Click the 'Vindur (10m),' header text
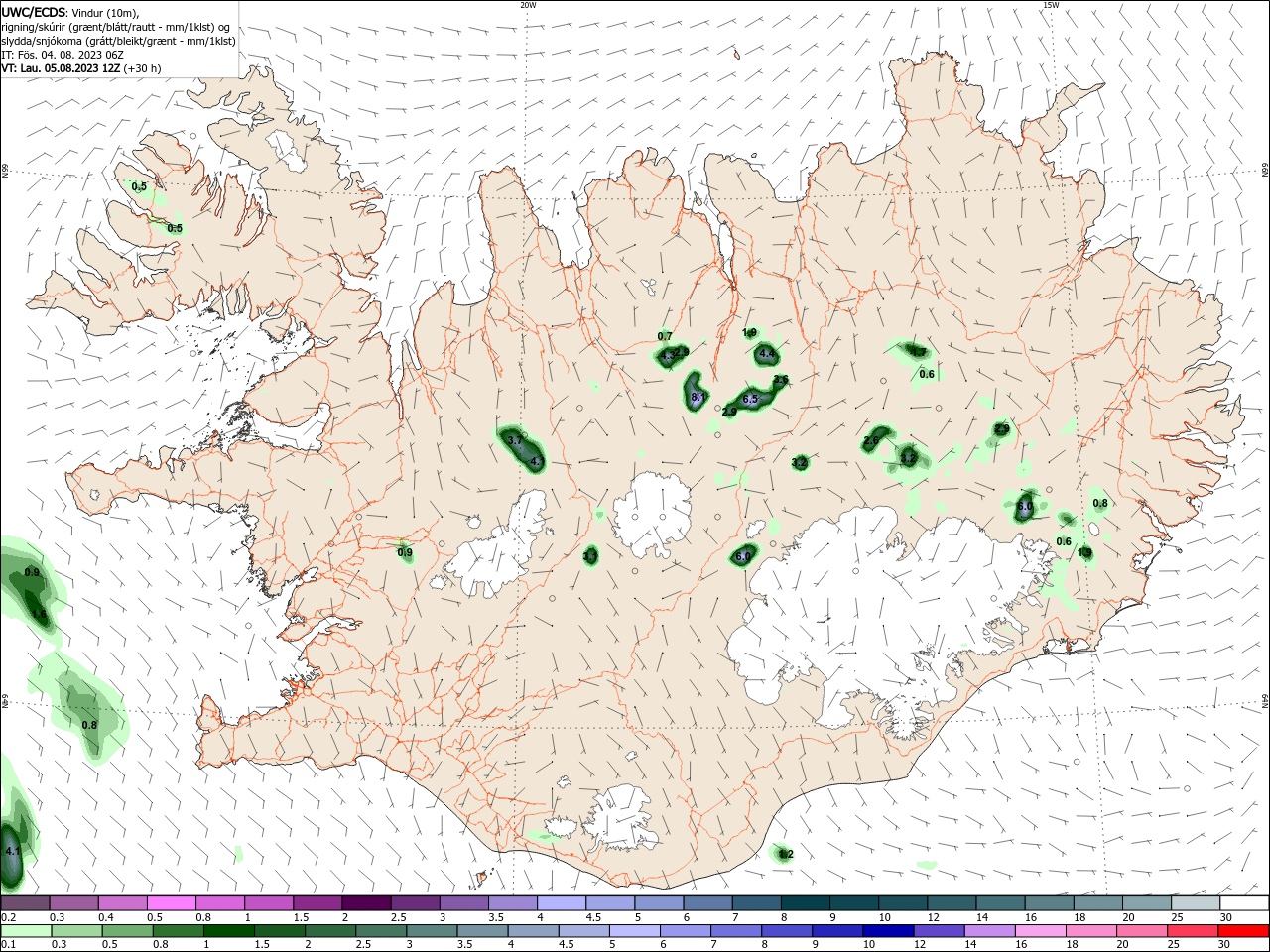1270x952 pixels. 106,12
